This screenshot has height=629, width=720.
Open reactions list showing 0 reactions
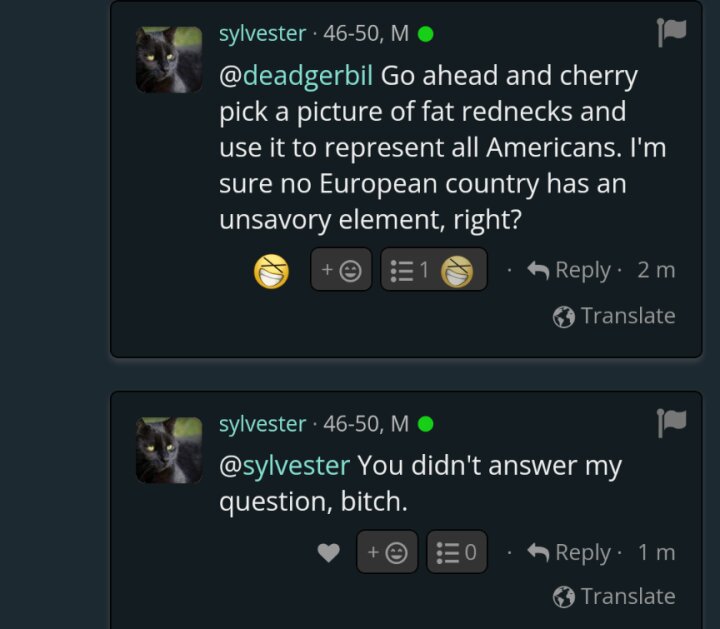[457, 552]
